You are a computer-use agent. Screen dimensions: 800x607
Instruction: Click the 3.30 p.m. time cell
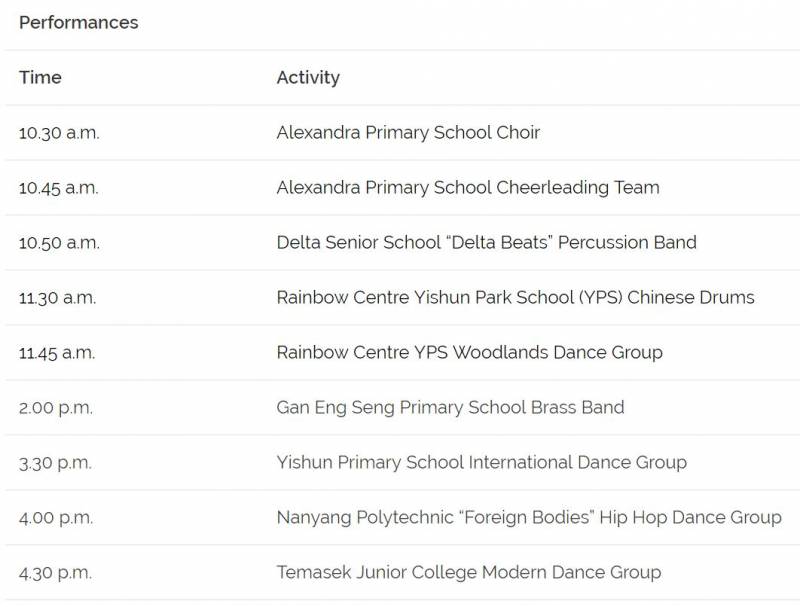[57, 462]
